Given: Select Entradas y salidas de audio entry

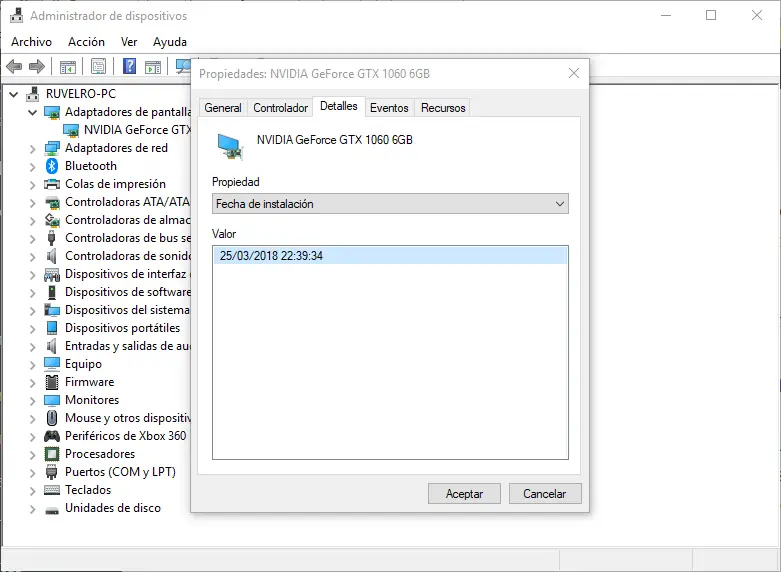Looking at the screenshot, I should pos(128,346).
